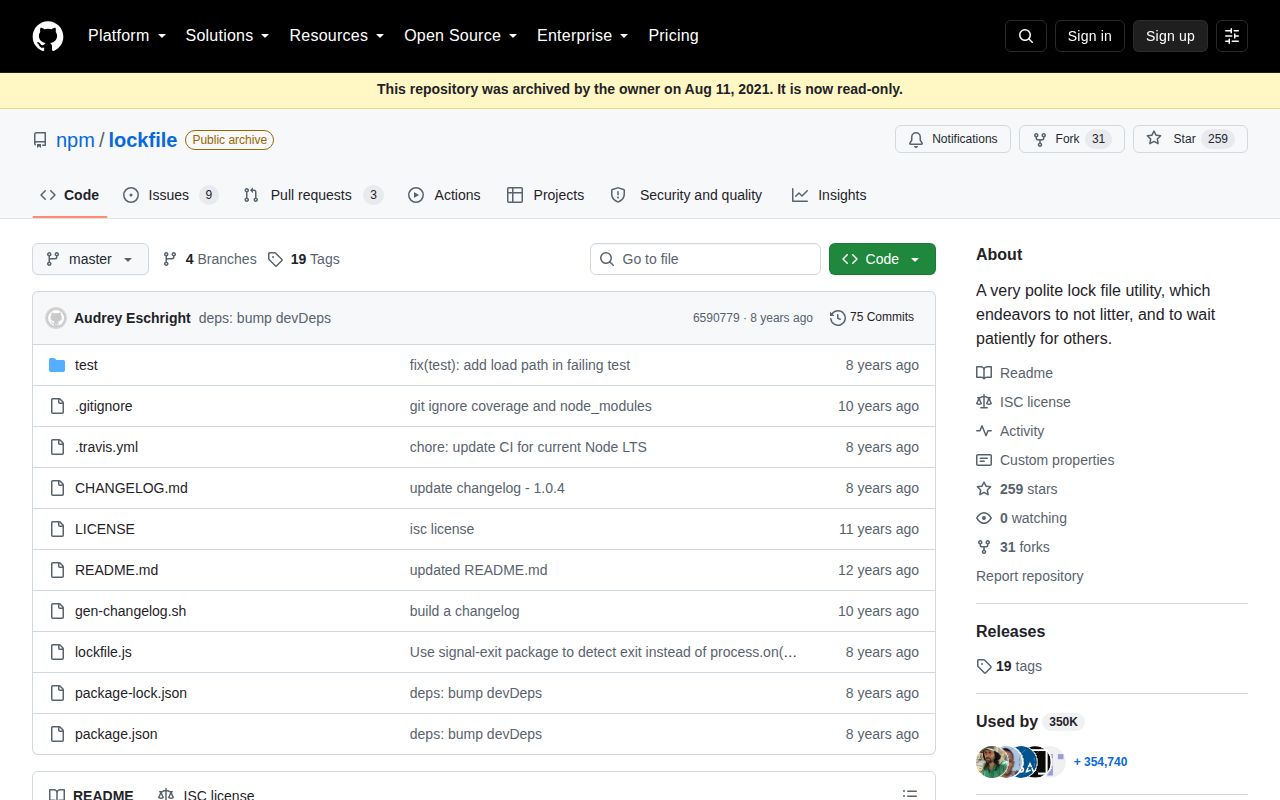Open the 'deps: bump devDeps' latest commit message
Screen dimensions: 1280x800
tap(265, 318)
